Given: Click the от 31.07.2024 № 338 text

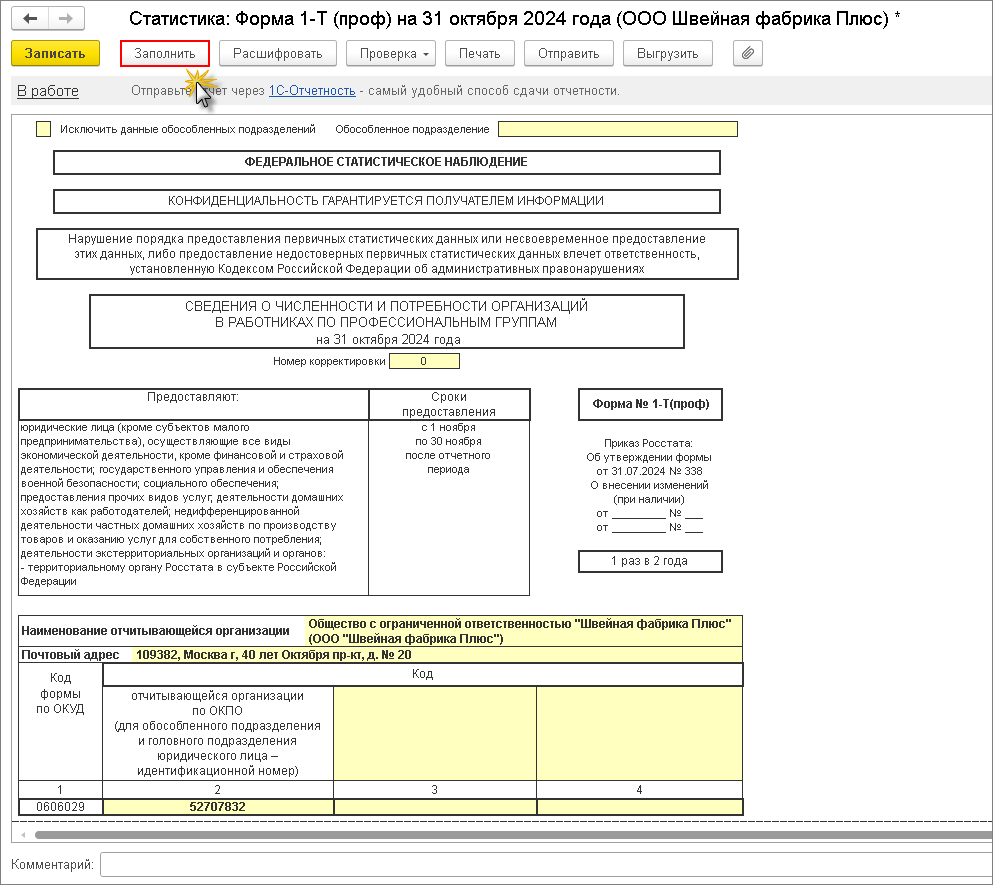Looking at the screenshot, I should 649,471.
